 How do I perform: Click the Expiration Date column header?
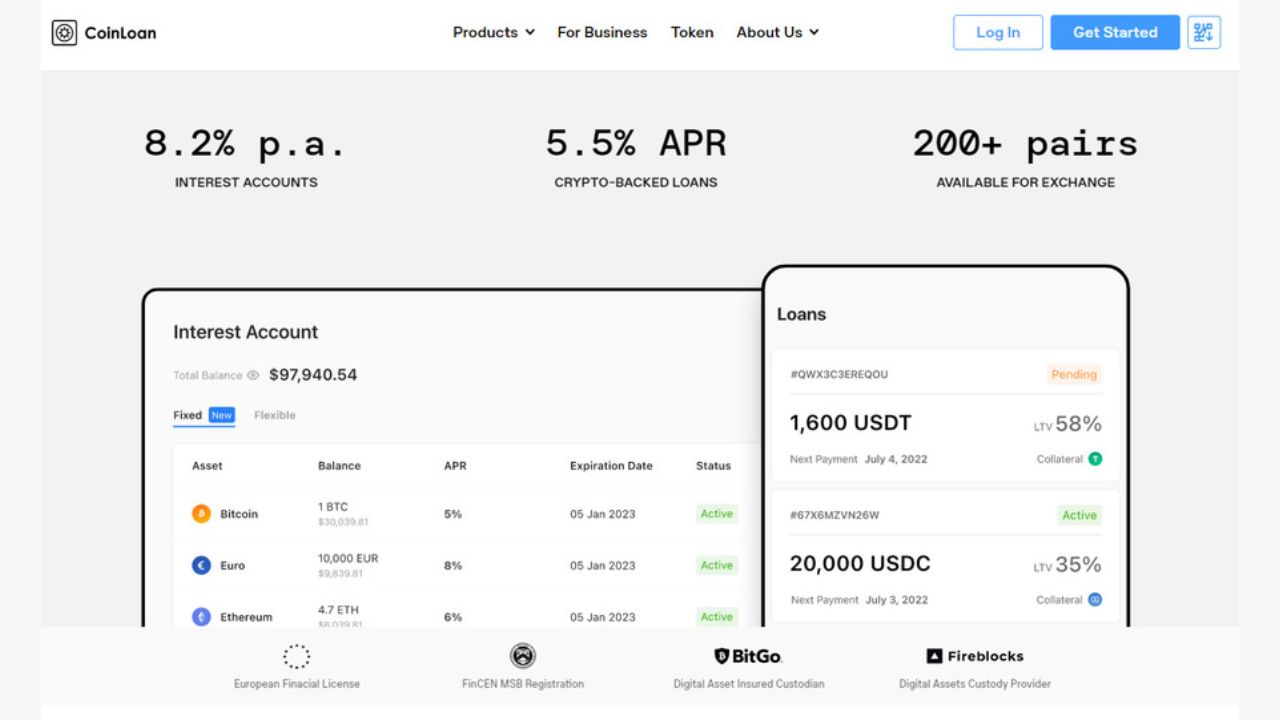(x=611, y=466)
